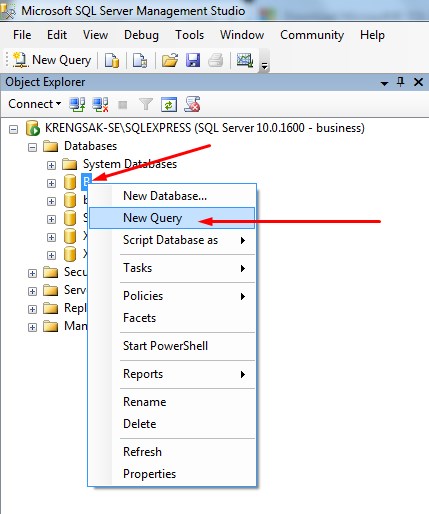Expand the System Databases folder

click(x=51, y=165)
